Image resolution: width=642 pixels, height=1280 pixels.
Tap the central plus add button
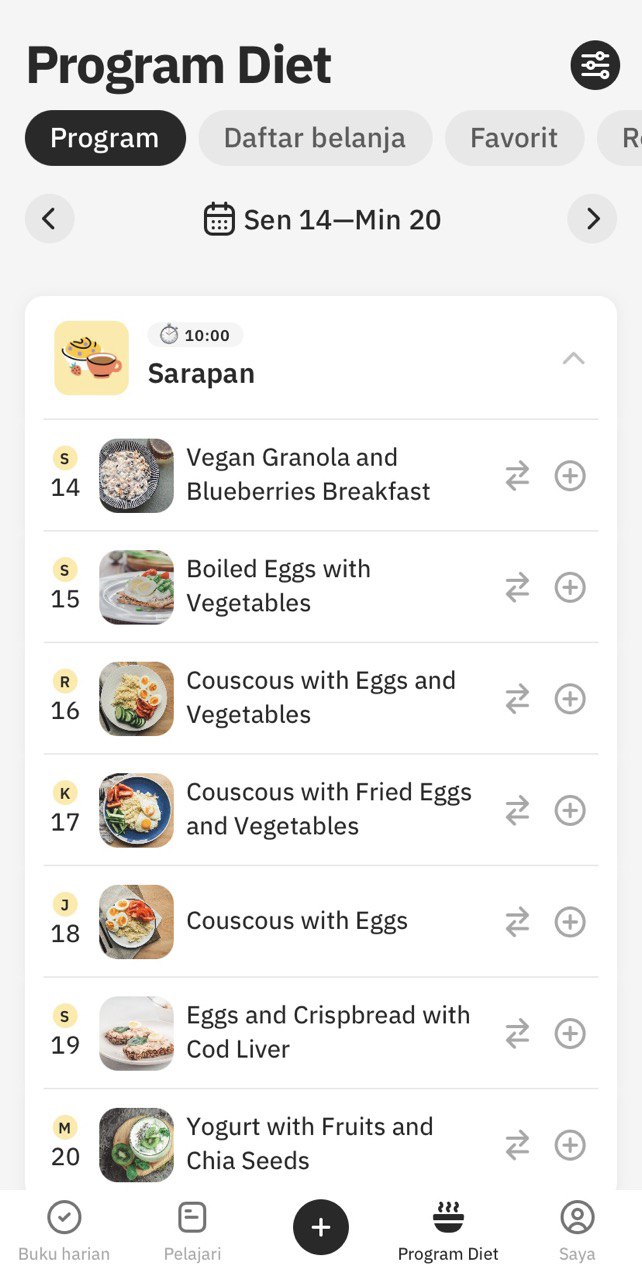(321, 1227)
